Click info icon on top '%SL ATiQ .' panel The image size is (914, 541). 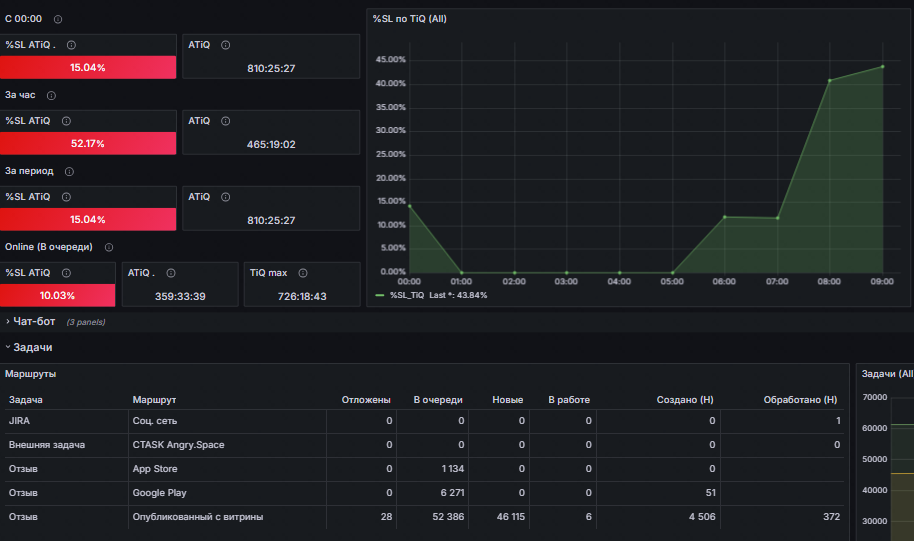pos(71,45)
